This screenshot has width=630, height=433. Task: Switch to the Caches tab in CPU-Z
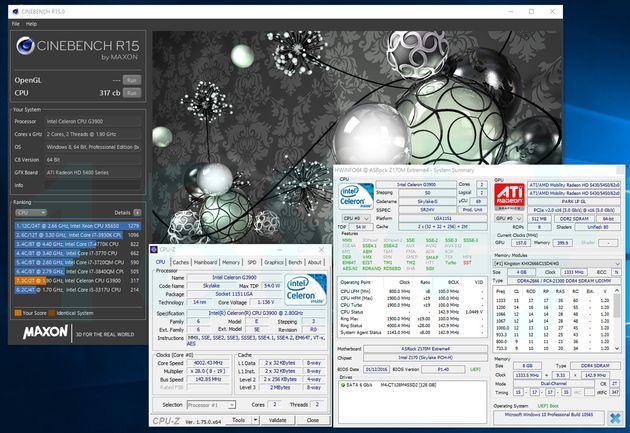pyautogui.click(x=181, y=262)
